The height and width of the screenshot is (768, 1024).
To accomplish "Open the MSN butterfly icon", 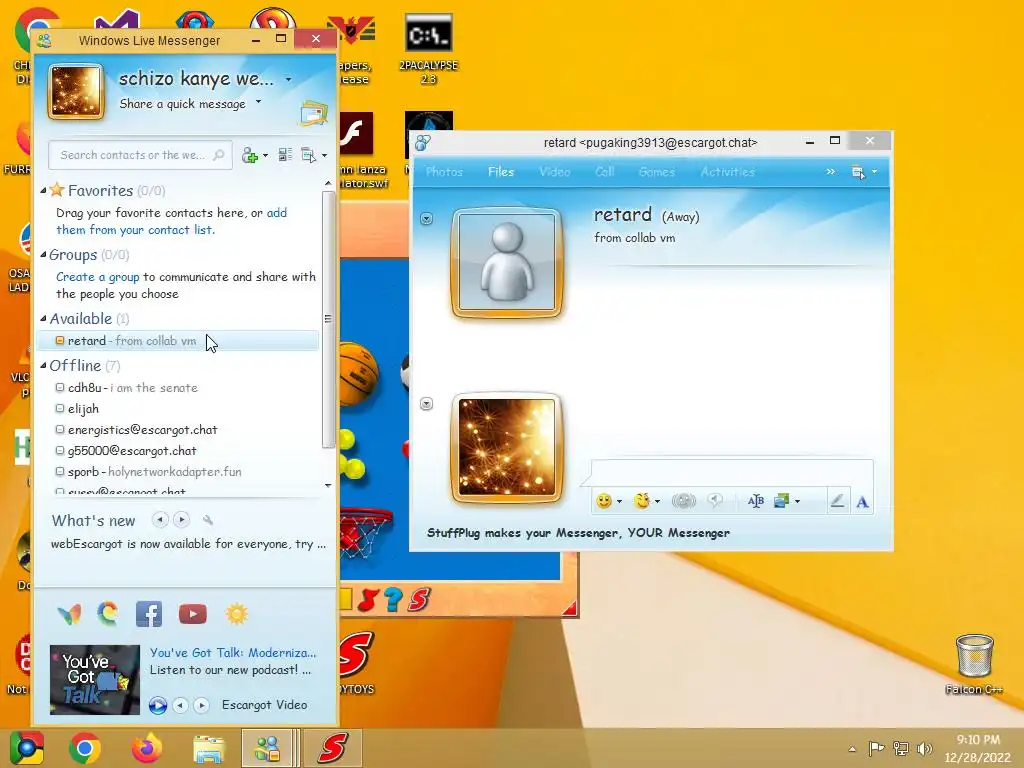I will [69, 615].
